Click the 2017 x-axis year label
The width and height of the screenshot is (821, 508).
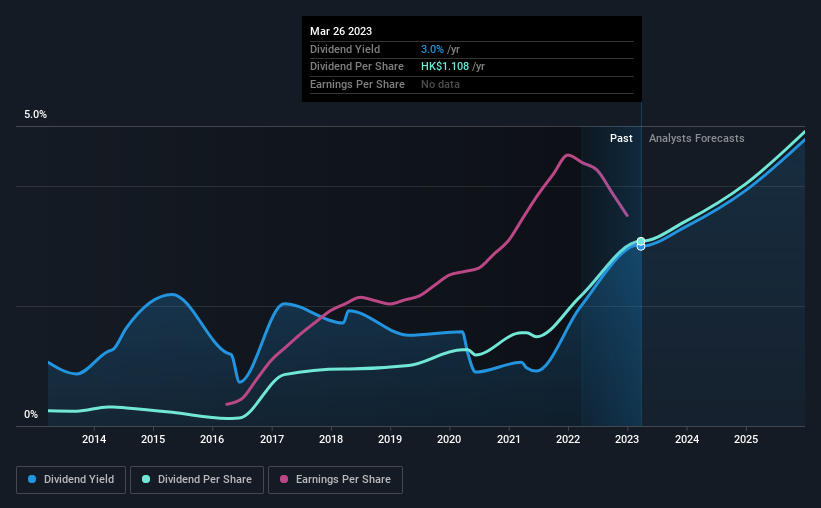click(x=272, y=439)
